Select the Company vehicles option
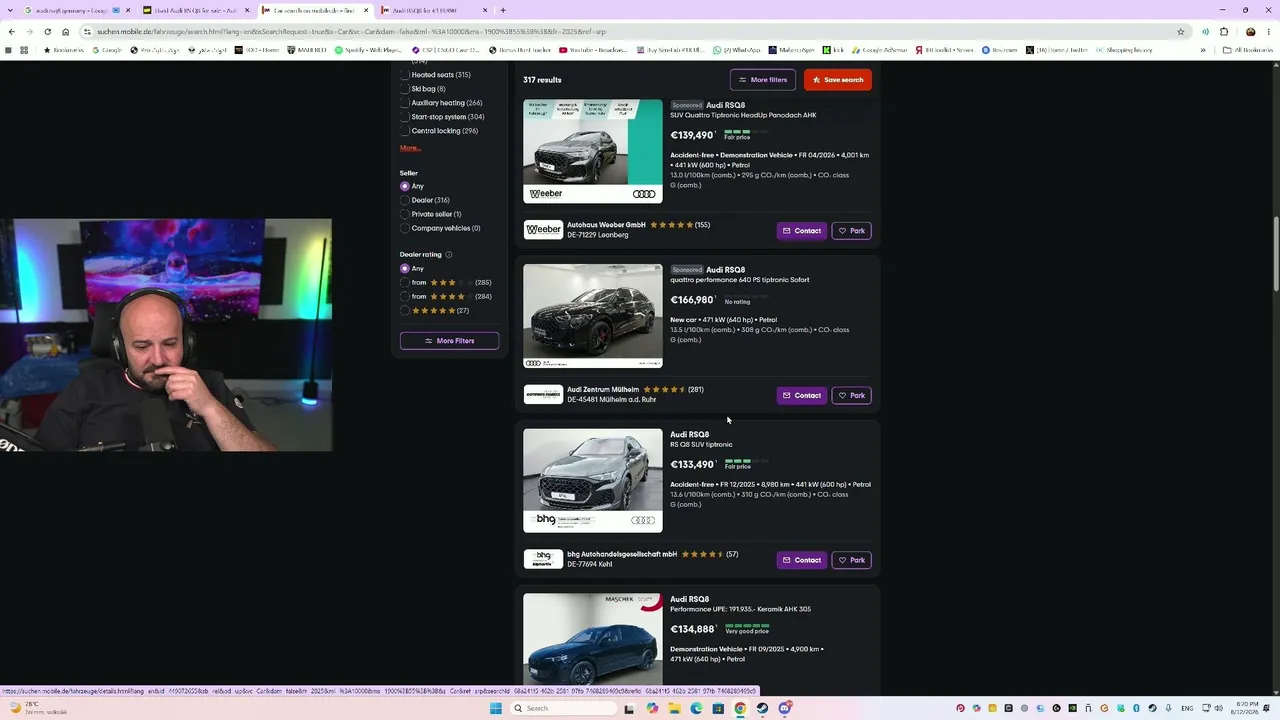 pyautogui.click(x=405, y=228)
